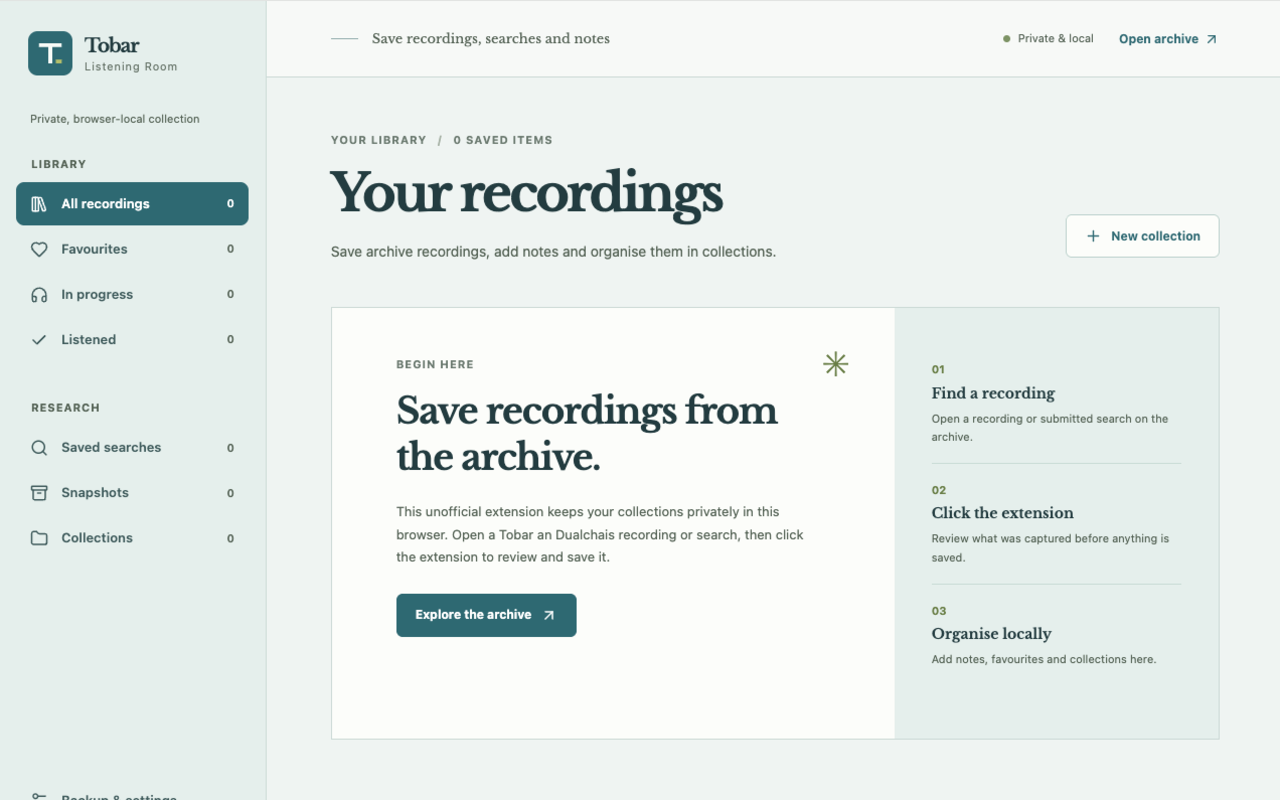Screen dimensions: 1280x800
Task: Create a New collection
Action: 1142,236
